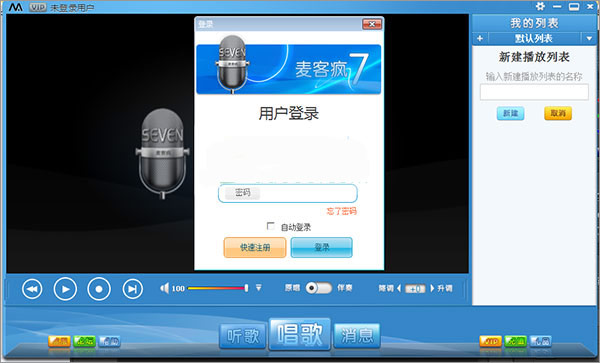Click the 我的列表 panel header

[534, 23]
